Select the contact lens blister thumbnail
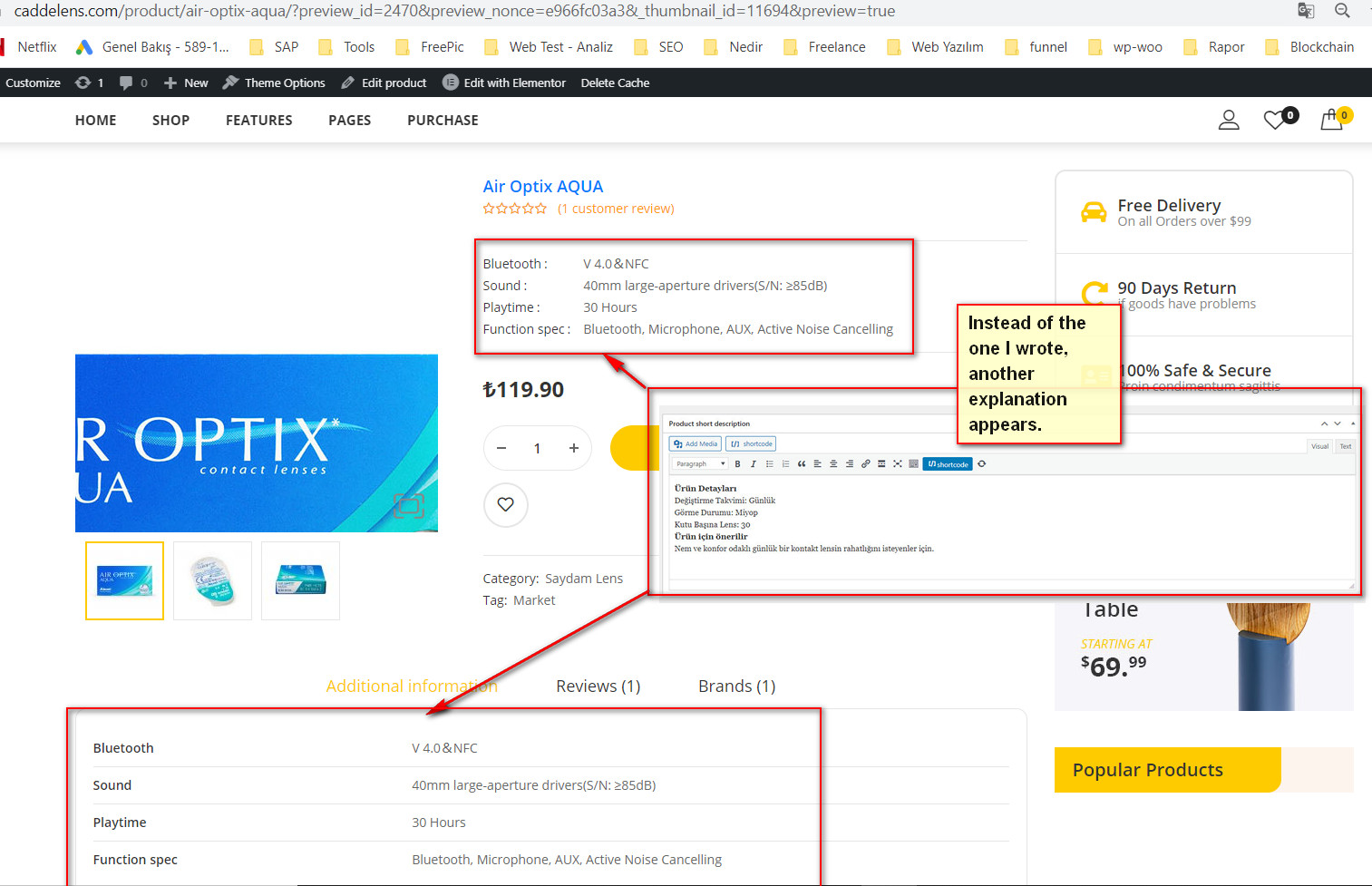Viewport: 1372px width, 886px height. [x=212, y=580]
